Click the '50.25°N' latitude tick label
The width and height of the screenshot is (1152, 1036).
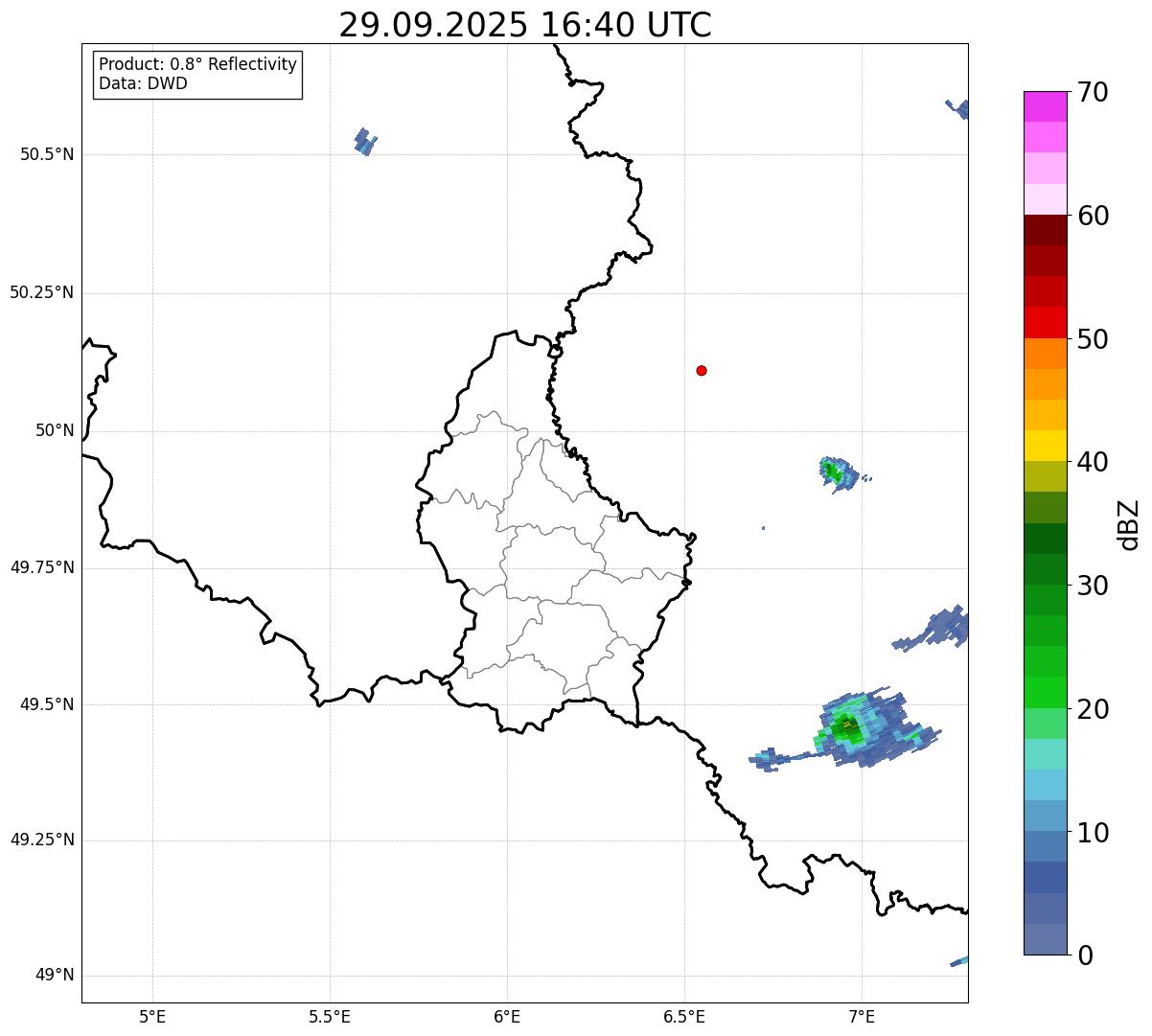pyautogui.click(x=41, y=292)
